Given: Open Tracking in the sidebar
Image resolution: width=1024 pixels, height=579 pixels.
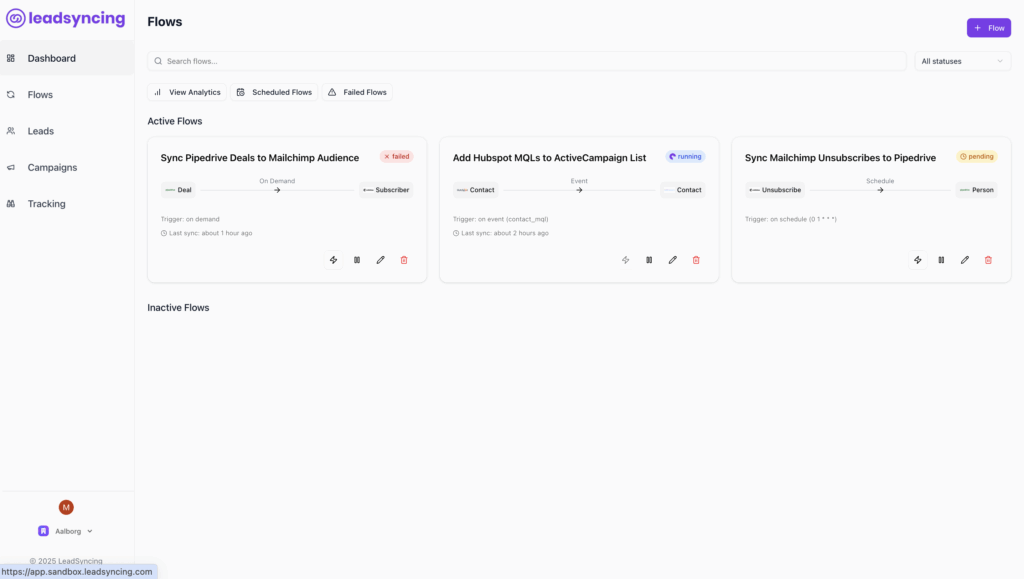Looking at the screenshot, I should (67, 204).
